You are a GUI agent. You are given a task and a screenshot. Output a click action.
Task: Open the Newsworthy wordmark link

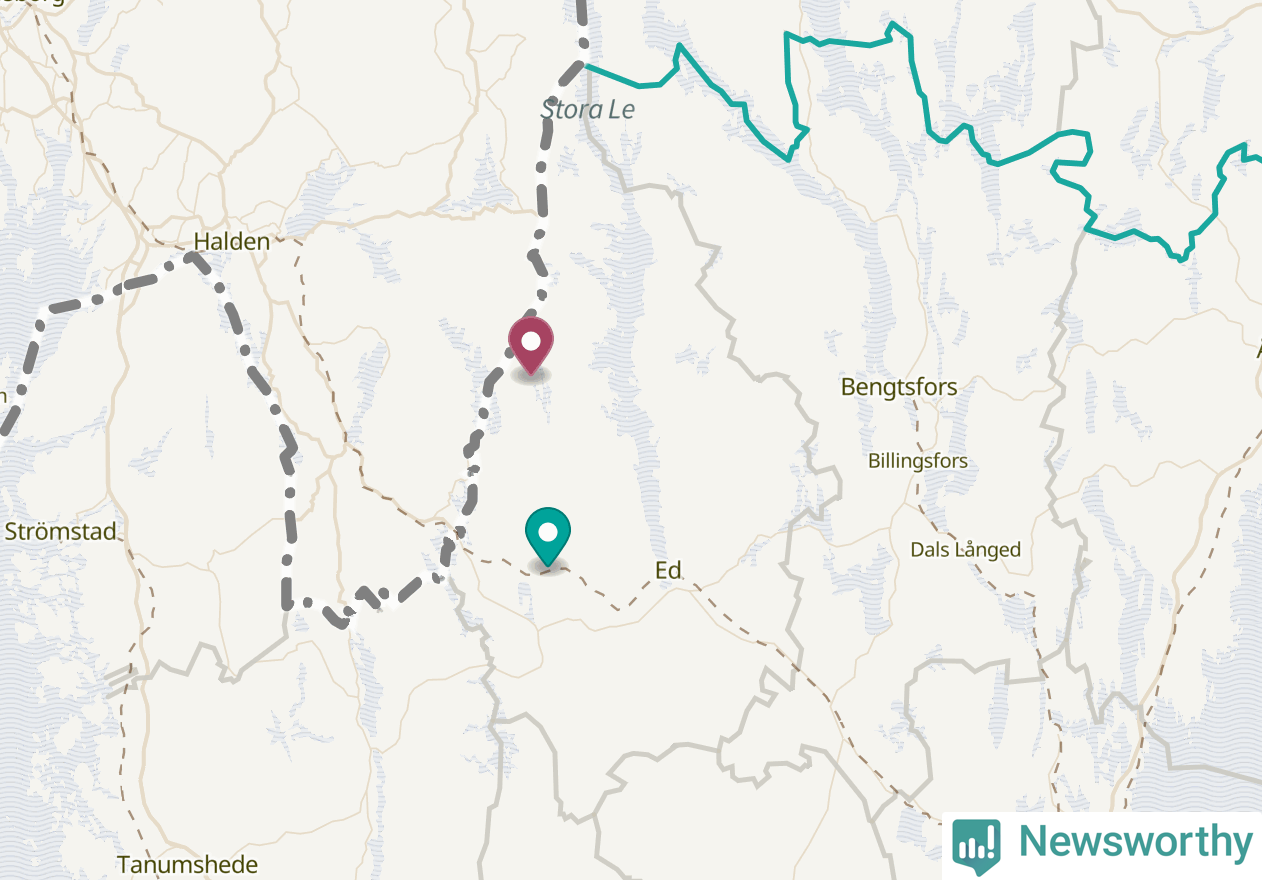(x=1135, y=842)
